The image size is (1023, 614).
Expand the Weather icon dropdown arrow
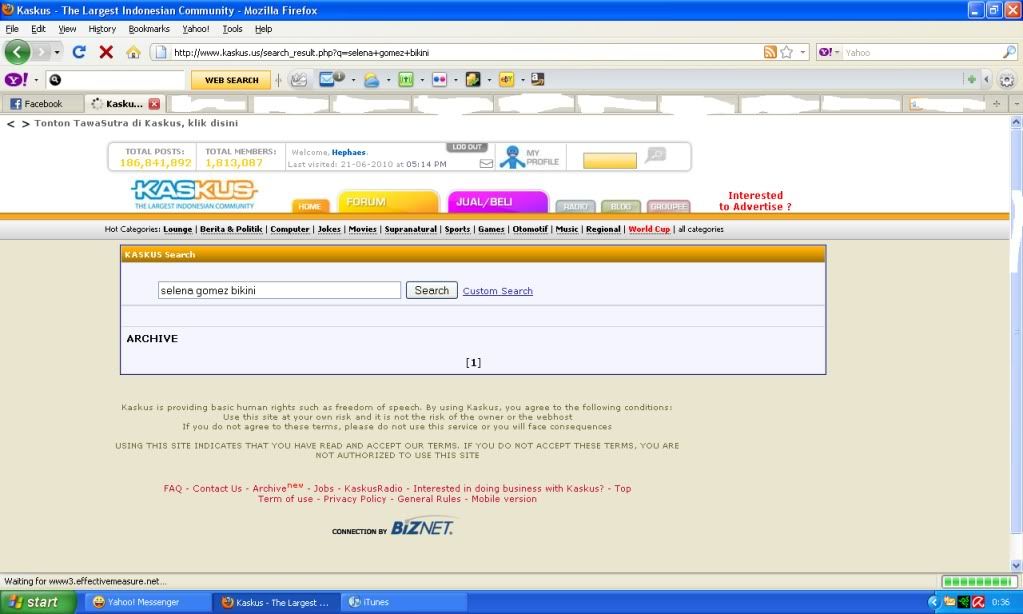[388, 80]
